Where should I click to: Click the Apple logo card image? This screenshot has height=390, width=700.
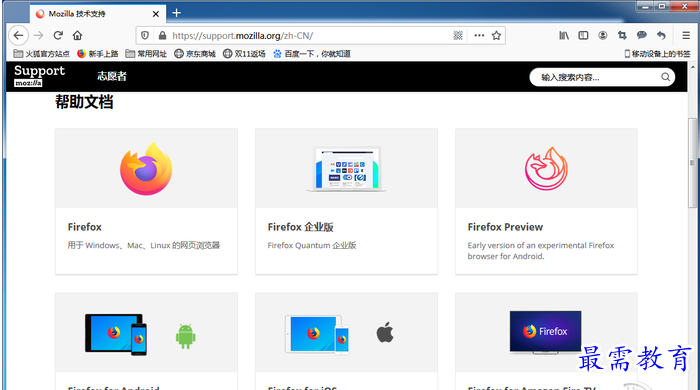[x=385, y=332]
